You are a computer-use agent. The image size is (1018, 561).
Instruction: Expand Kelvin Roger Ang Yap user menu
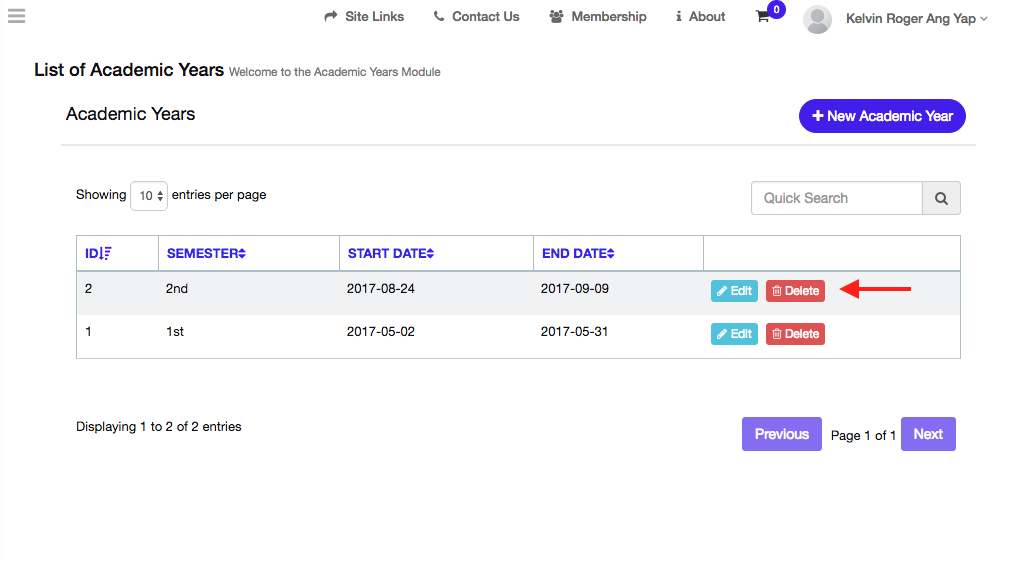916,19
